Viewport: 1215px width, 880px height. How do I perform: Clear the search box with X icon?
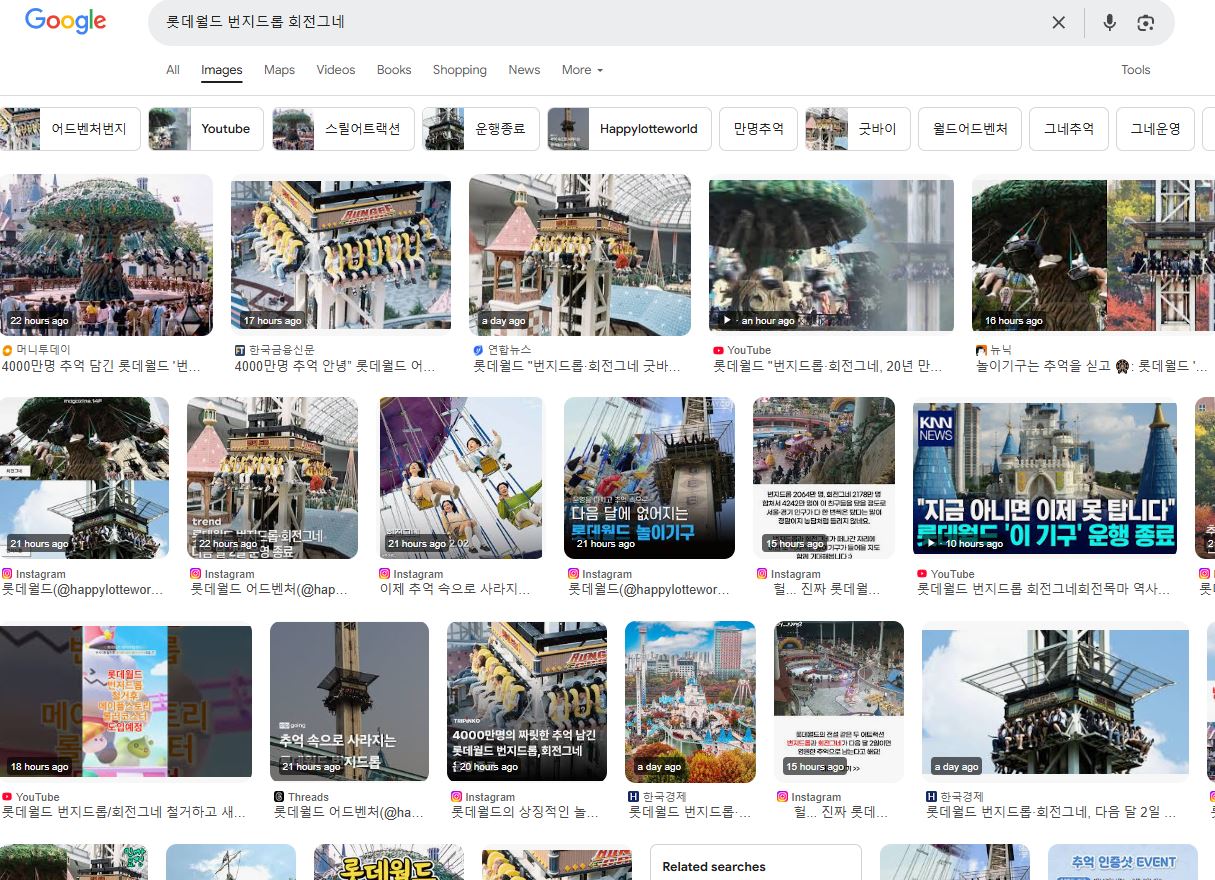pos(1058,22)
